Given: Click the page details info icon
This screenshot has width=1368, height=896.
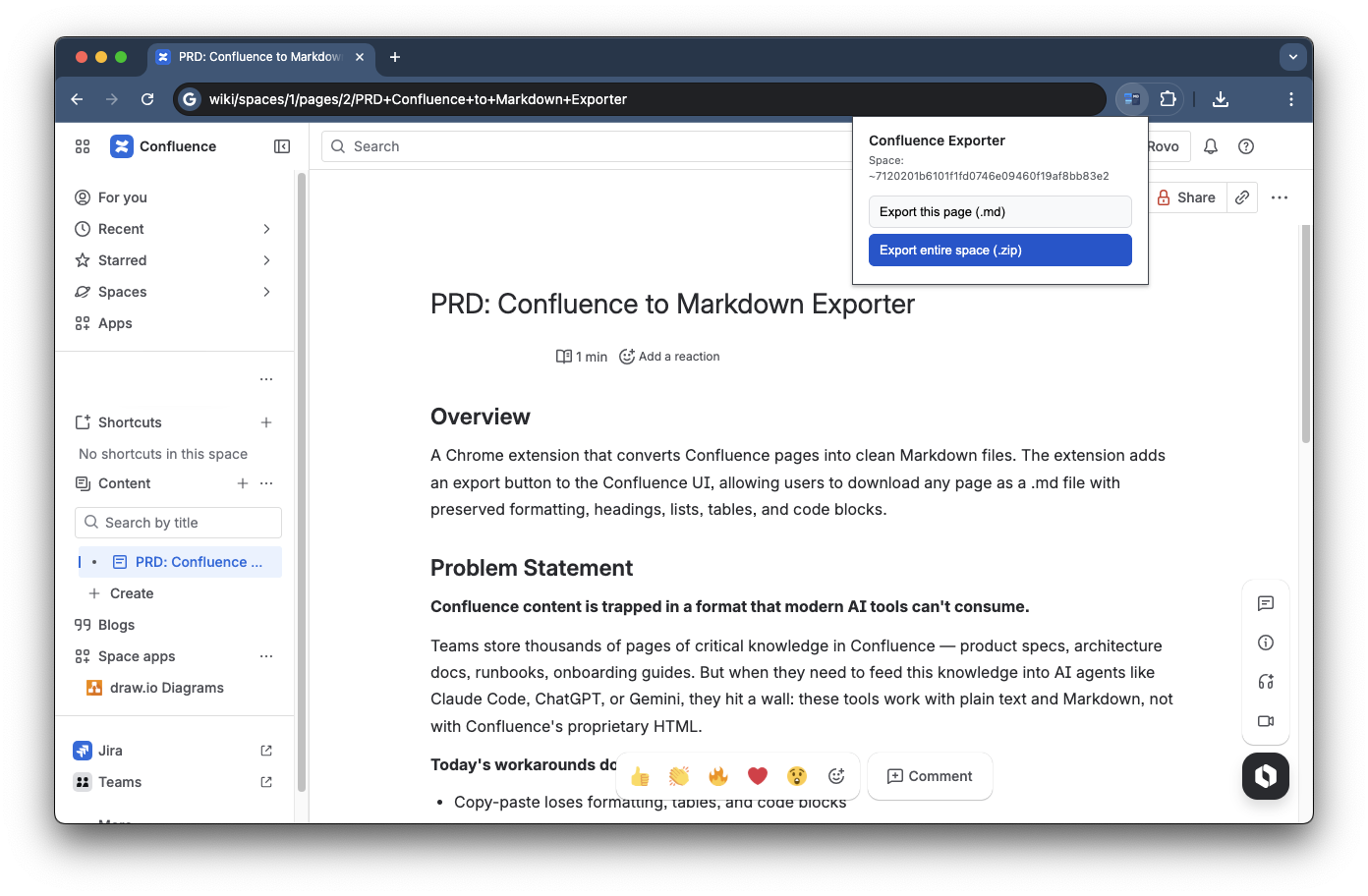Looking at the screenshot, I should tap(1266, 643).
